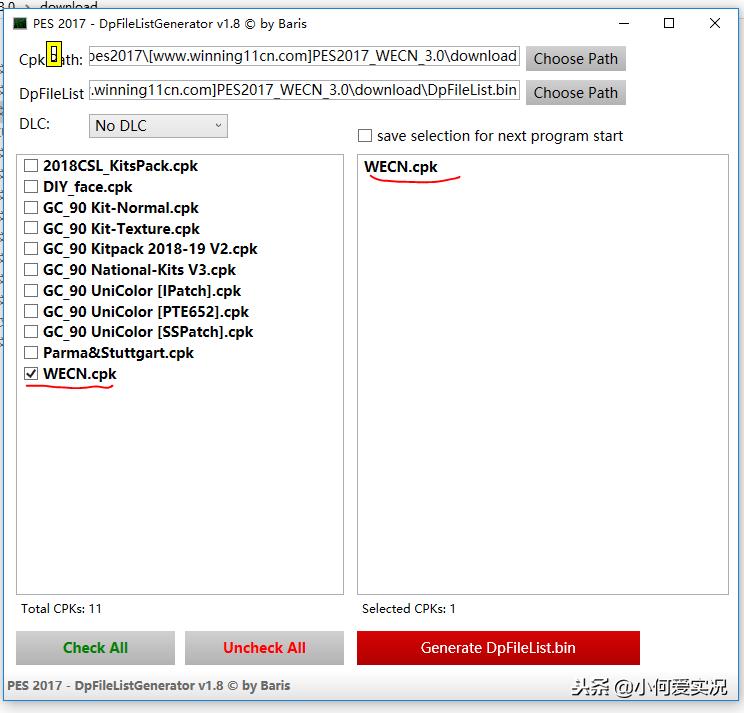Image resolution: width=744 pixels, height=713 pixels.
Task: Click the Parma&Stuttgart.cpk filename text
Action: point(118,352)
